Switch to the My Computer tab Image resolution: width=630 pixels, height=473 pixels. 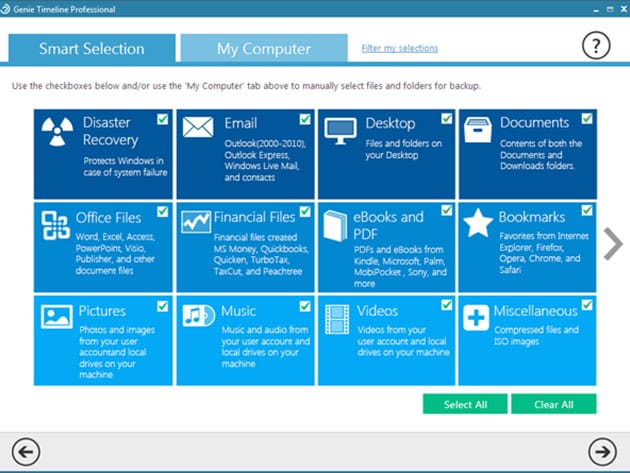pyautogui.click(x=263, y=48)
